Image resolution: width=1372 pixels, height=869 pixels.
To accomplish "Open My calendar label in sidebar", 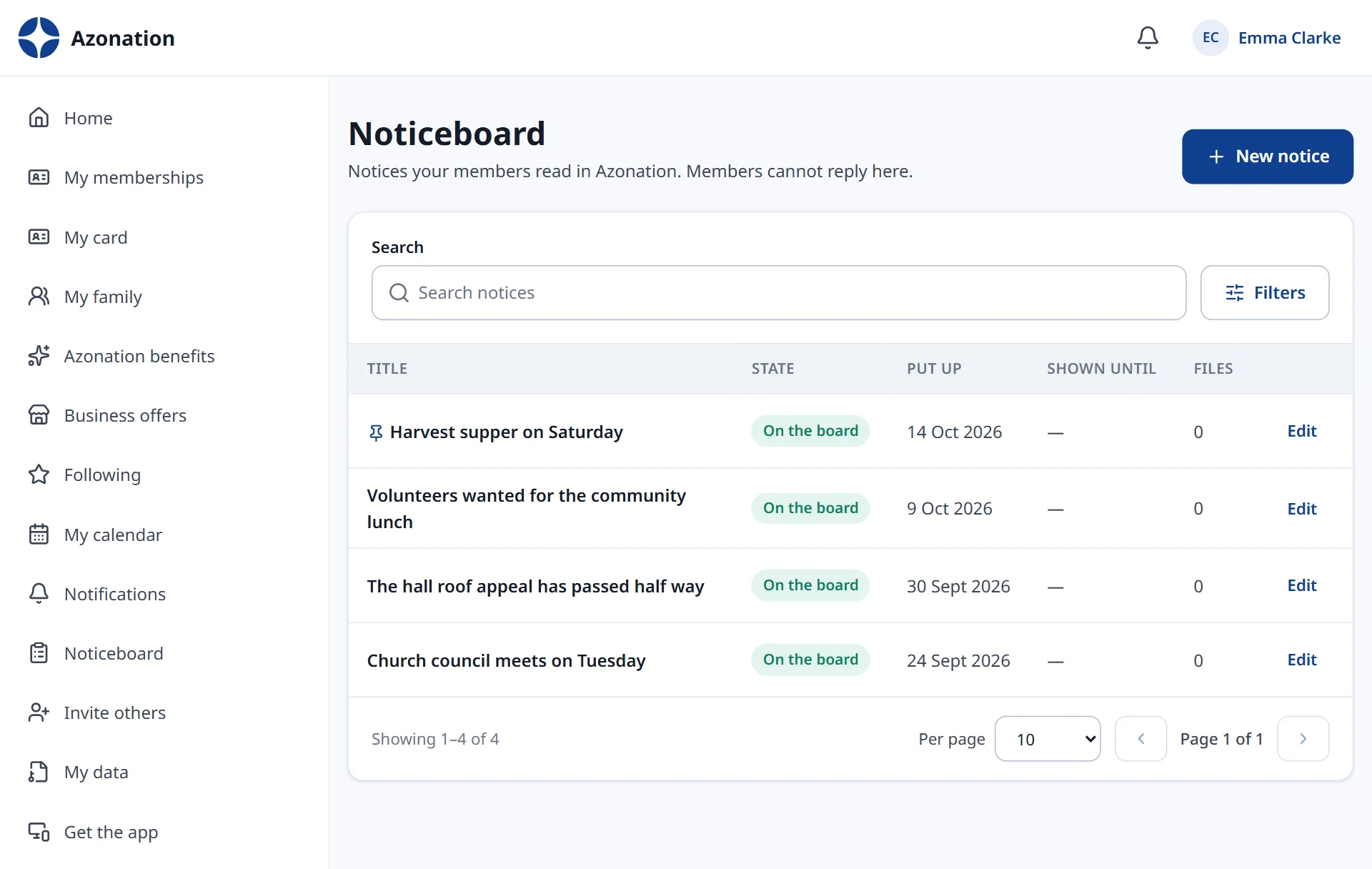I will pyautogui.click(x=113, y=535).
